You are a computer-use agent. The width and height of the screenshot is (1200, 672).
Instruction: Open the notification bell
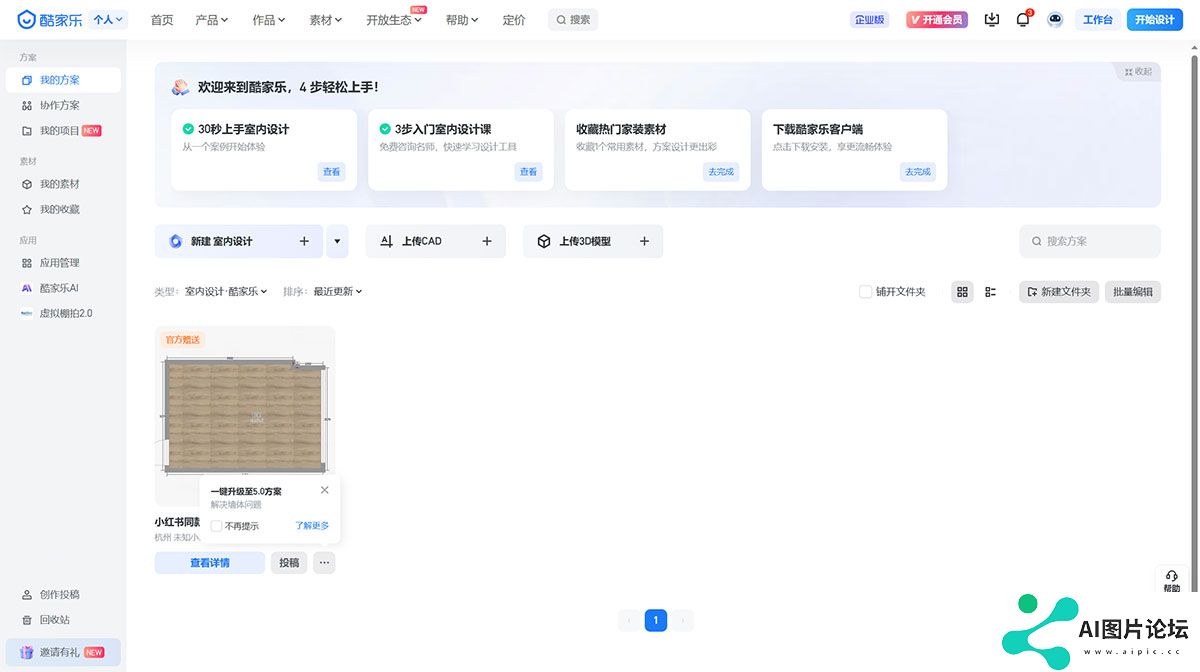pos(1023,19)
